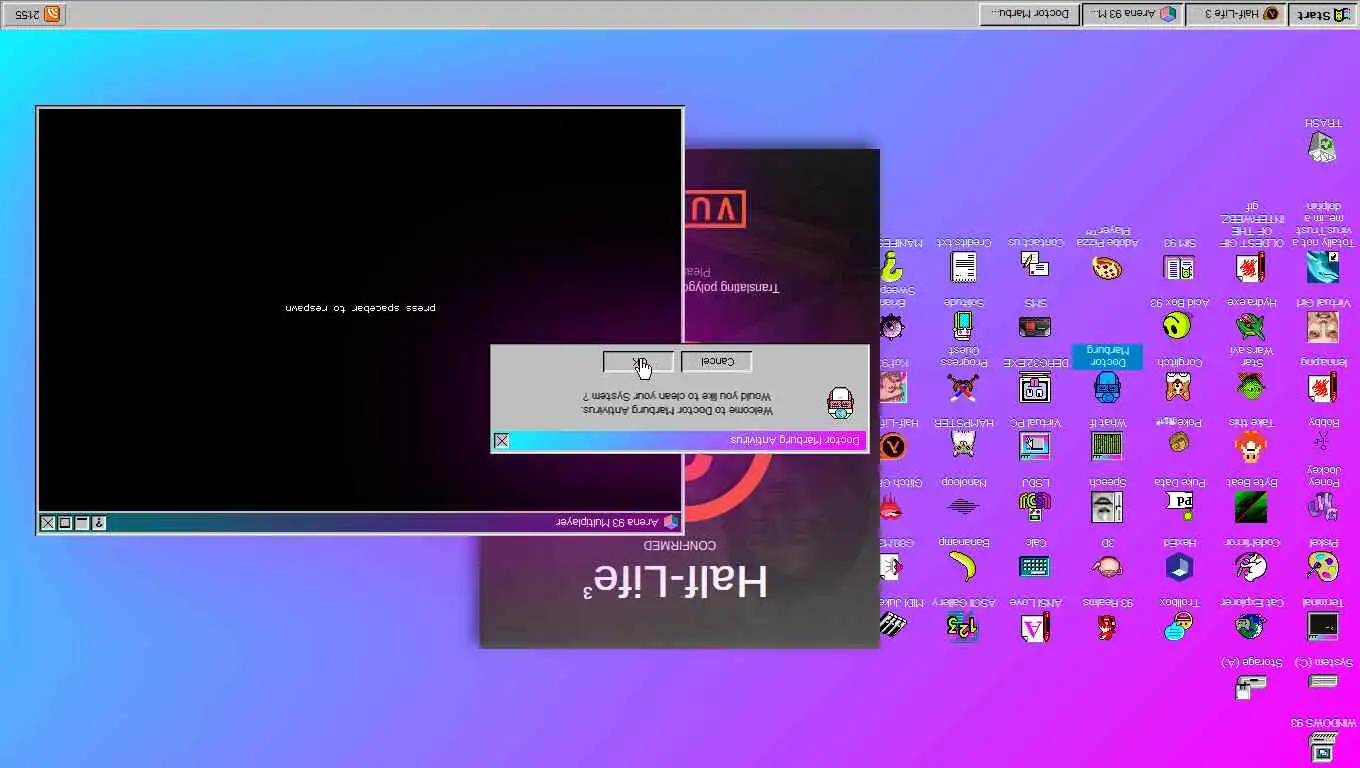The height and width of the screenshot is (768, 1360).
Task: Open the 3D icon
Action: [x=1107, y=566]
